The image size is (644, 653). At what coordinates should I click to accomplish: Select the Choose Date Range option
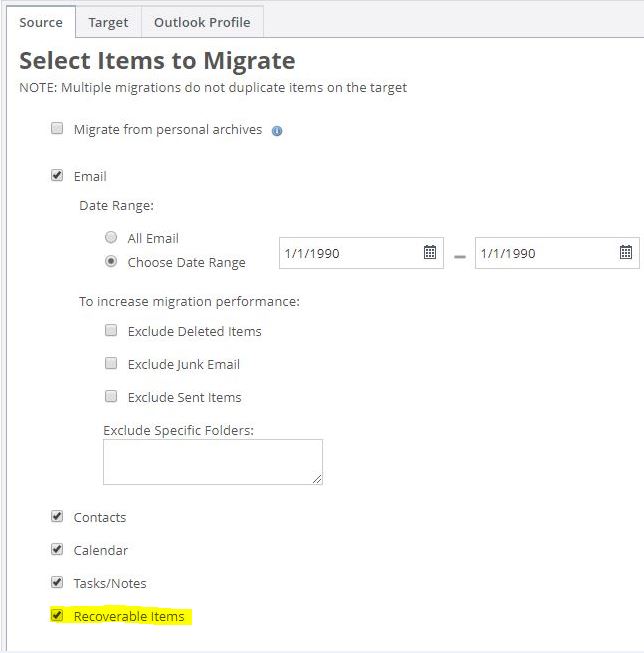111,262
